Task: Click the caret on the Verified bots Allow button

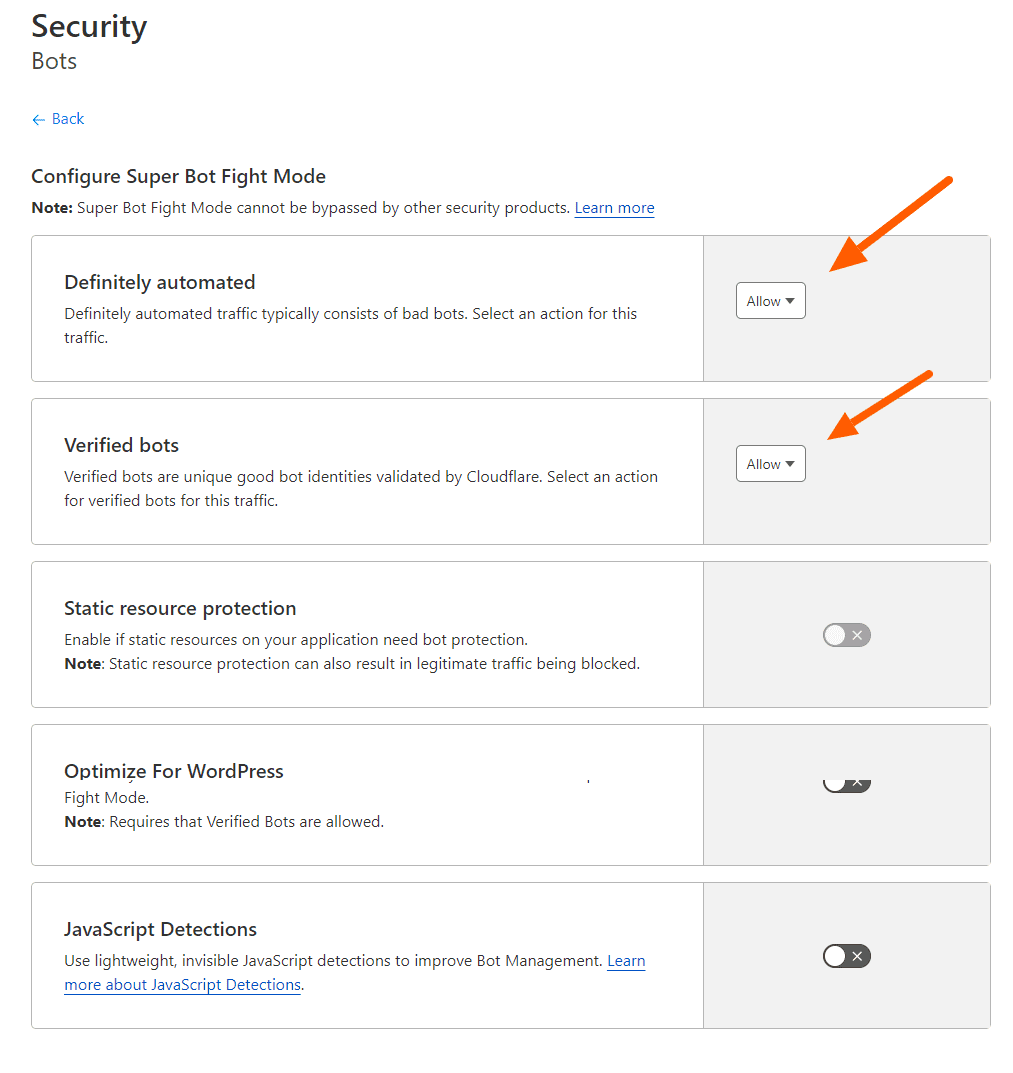Action: (791, 463)
